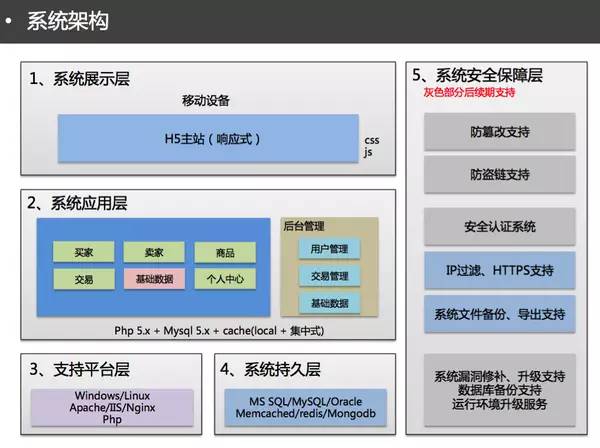Screen dimensions: 600x448
Task: Click the MS SQL/MySQL/Oracle line
Action: 305,401
